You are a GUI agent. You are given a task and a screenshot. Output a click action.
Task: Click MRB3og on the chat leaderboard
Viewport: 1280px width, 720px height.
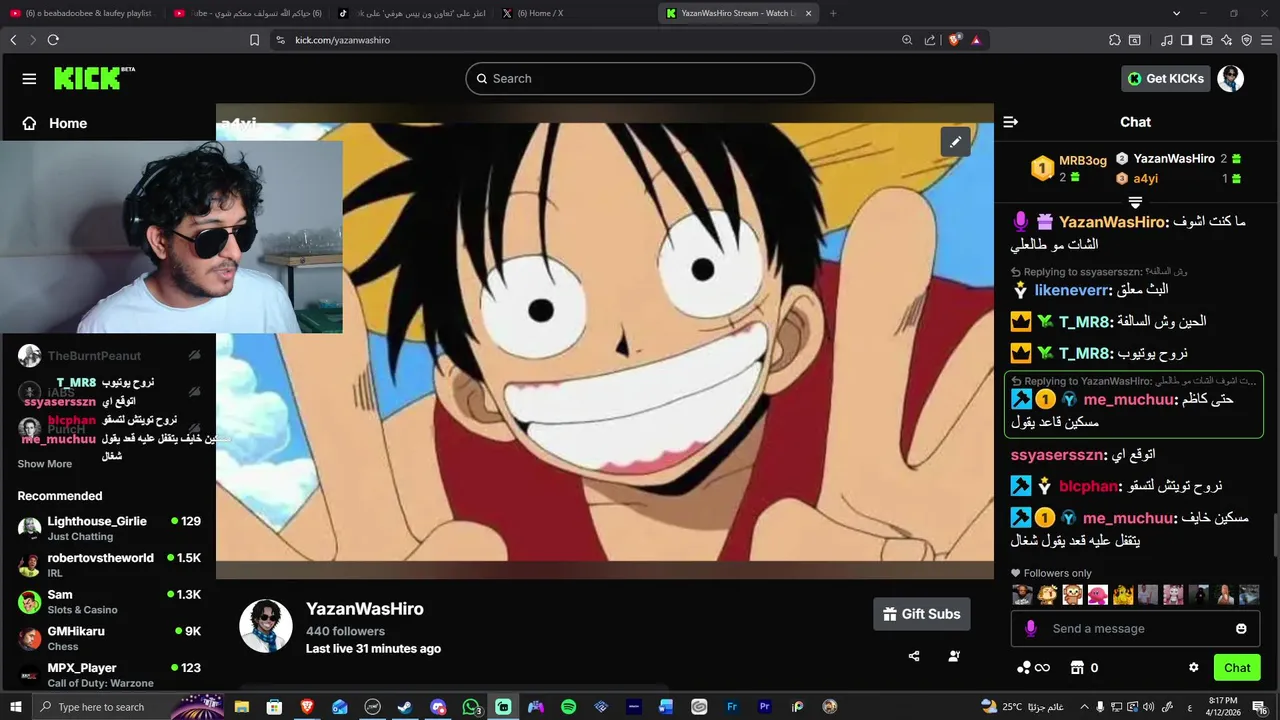(x=1083, y=161)
